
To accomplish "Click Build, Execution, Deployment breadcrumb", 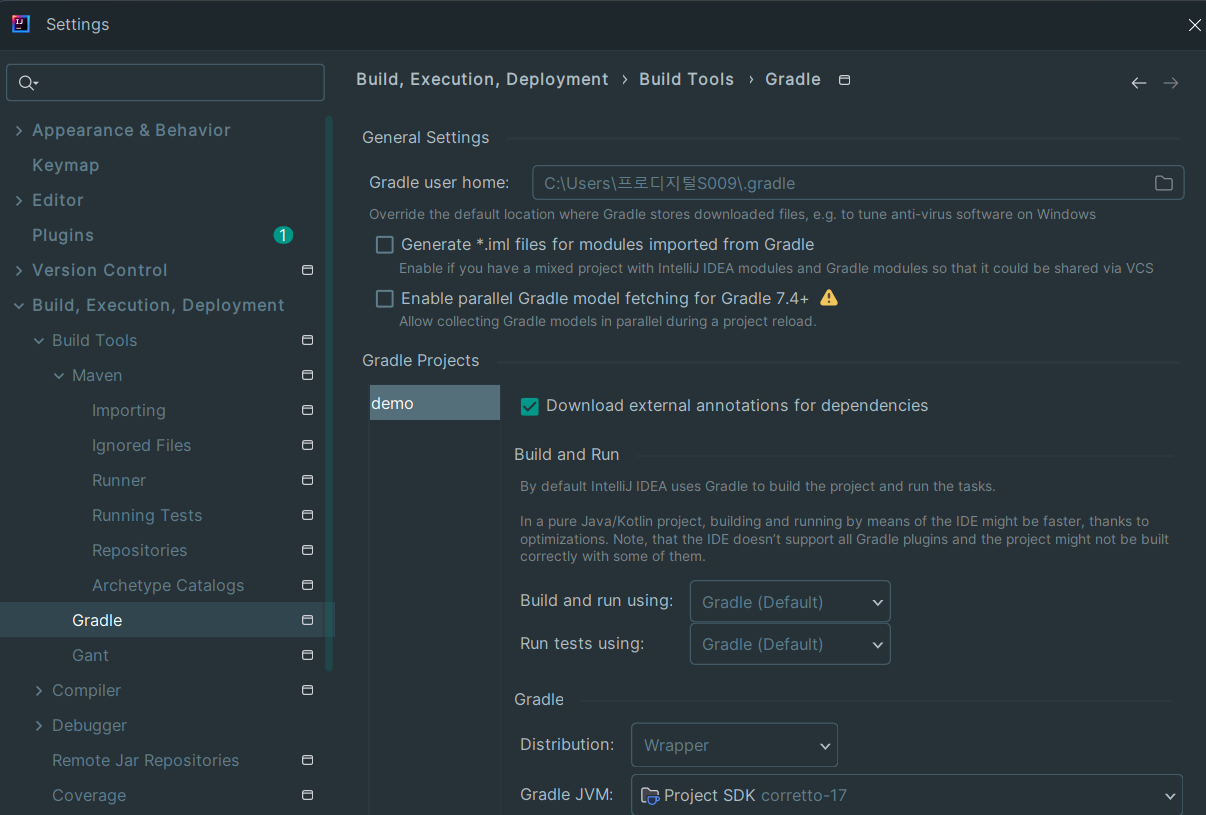I will tap(482, 79).
